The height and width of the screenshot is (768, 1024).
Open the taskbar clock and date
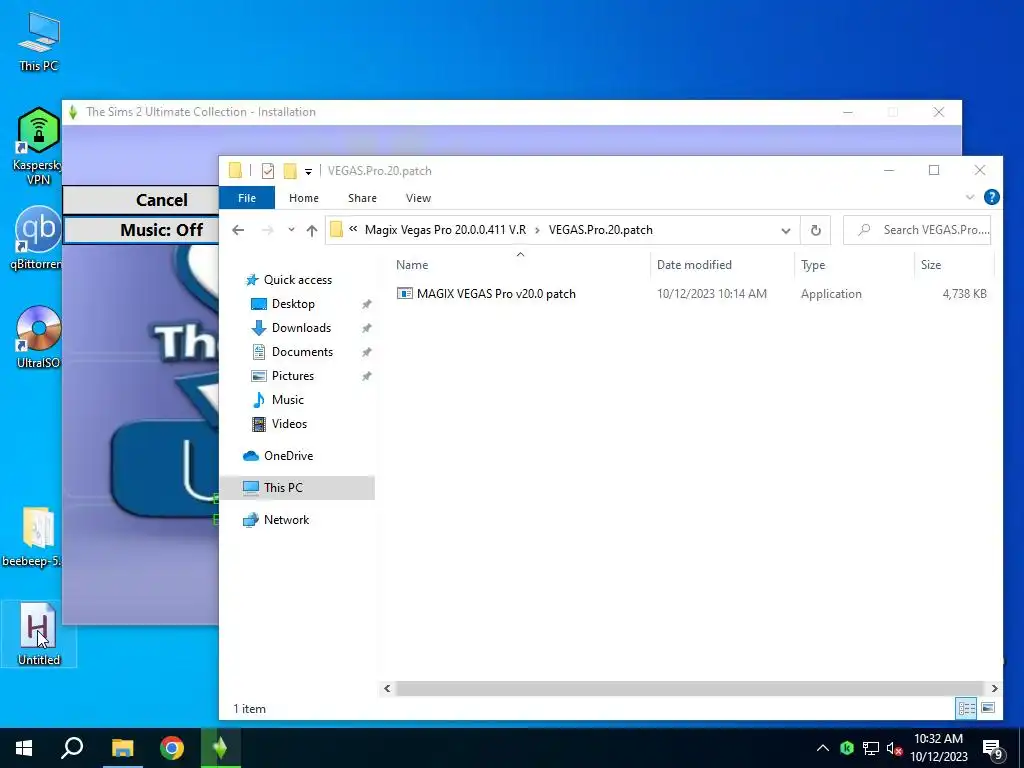(x=938, y=748)
